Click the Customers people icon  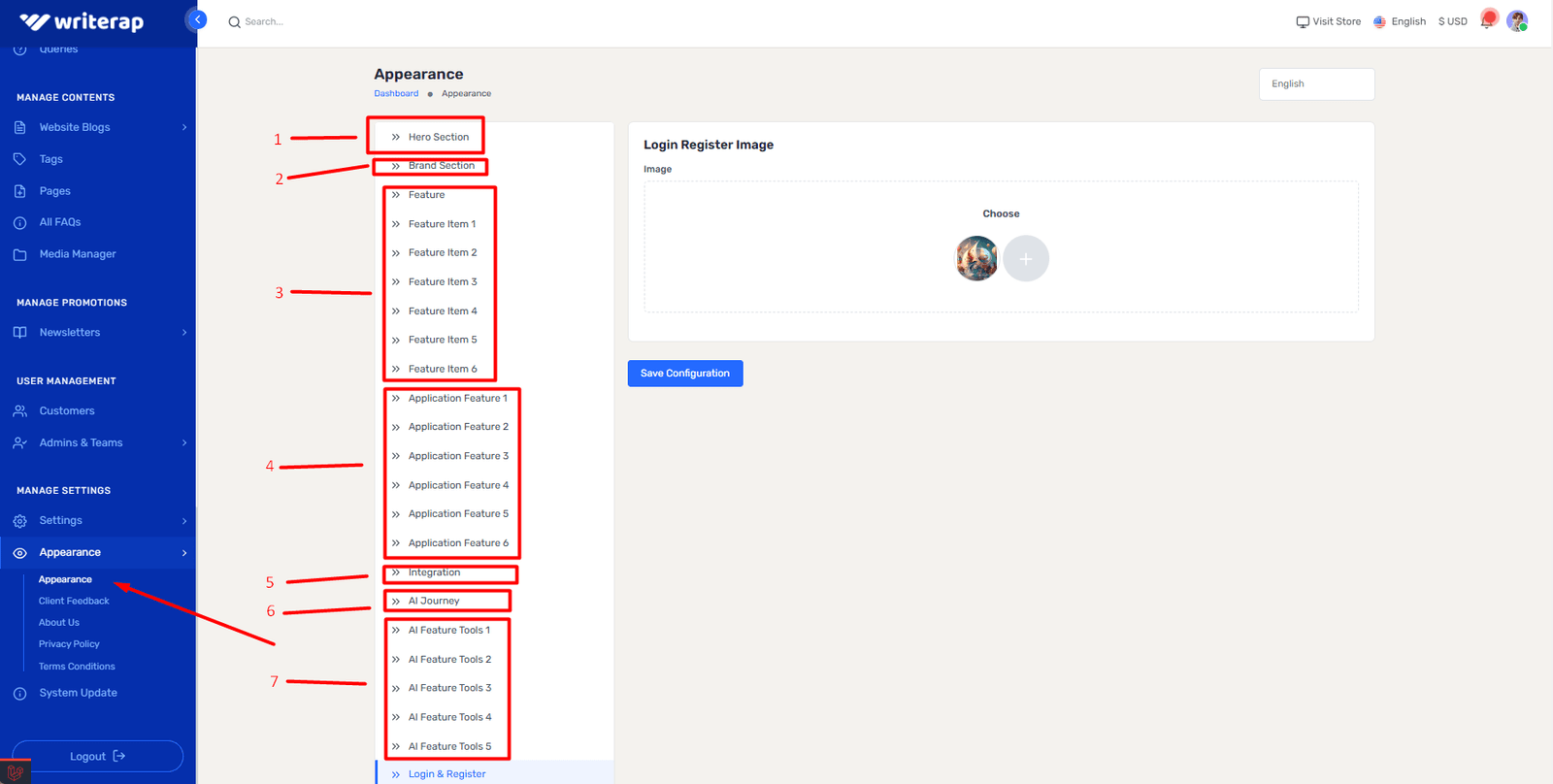pos(19,410)
